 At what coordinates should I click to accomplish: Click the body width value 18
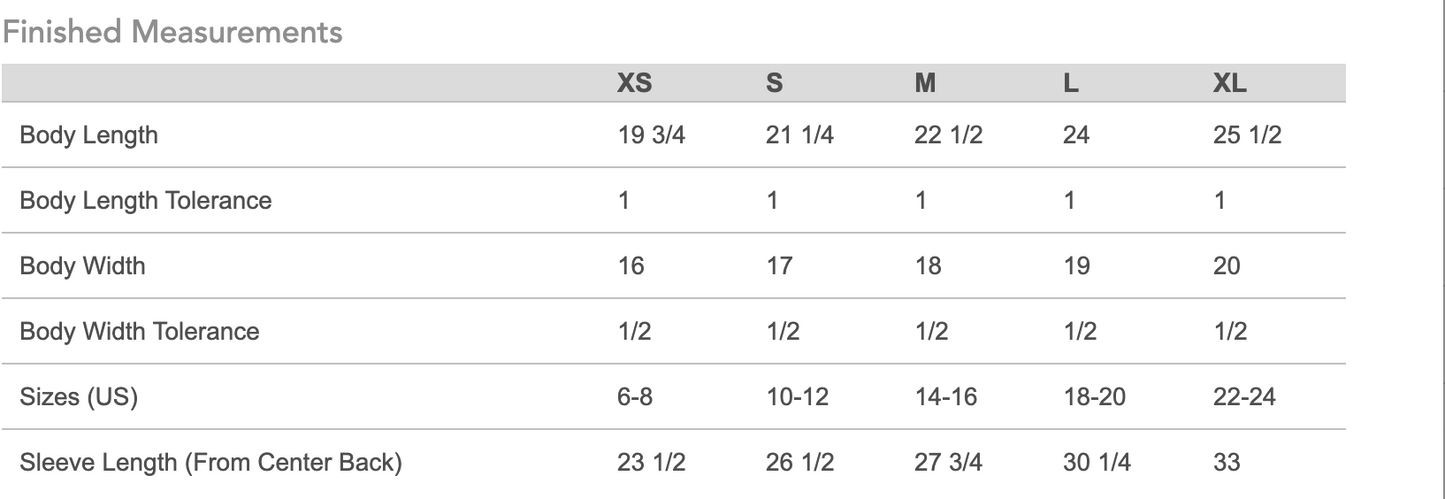point(929,266)
